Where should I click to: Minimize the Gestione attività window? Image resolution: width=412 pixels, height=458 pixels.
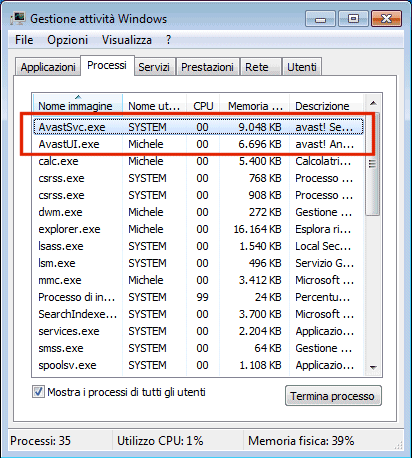[x=320, y=19]
